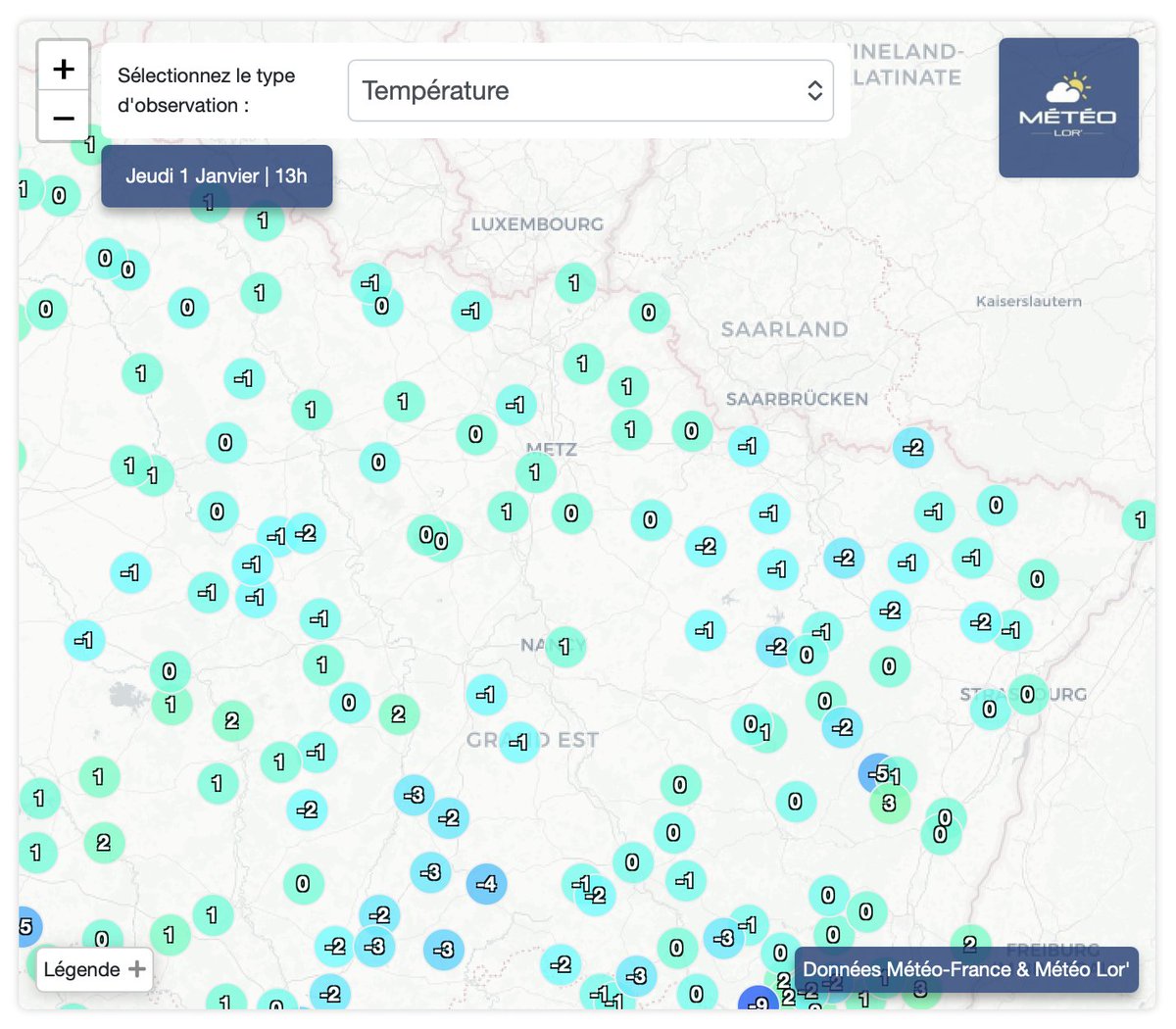Click the 1 temperature marker near Metz
Screen dimensions: 1176x1029
[x=535, y=472]
